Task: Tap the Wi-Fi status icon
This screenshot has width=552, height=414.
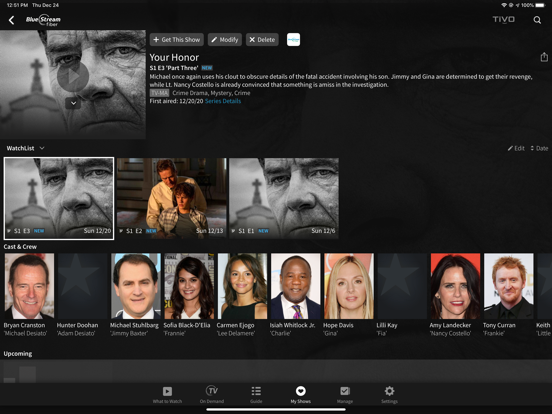Action: point(504,5)
